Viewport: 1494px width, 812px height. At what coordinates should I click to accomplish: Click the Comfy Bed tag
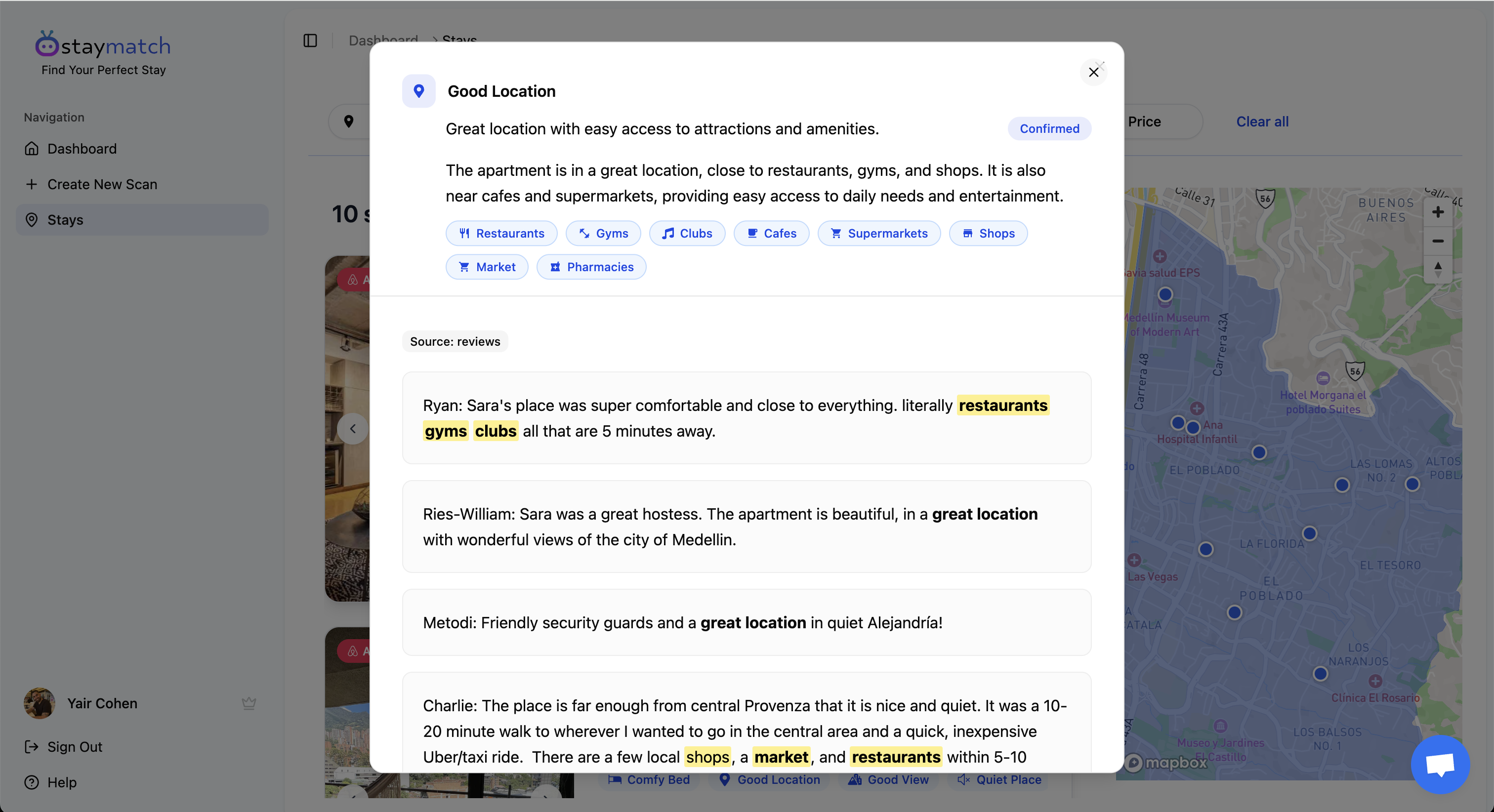click(x=649, y=779)
